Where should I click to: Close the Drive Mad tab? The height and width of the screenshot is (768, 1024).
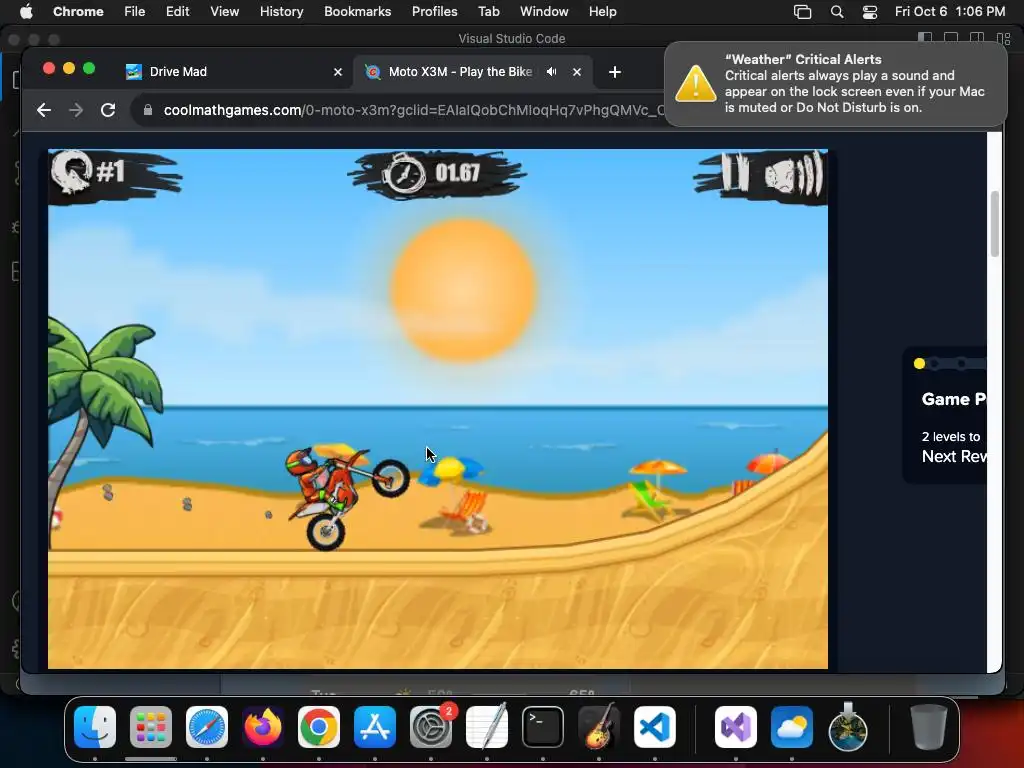pos(338,72)
